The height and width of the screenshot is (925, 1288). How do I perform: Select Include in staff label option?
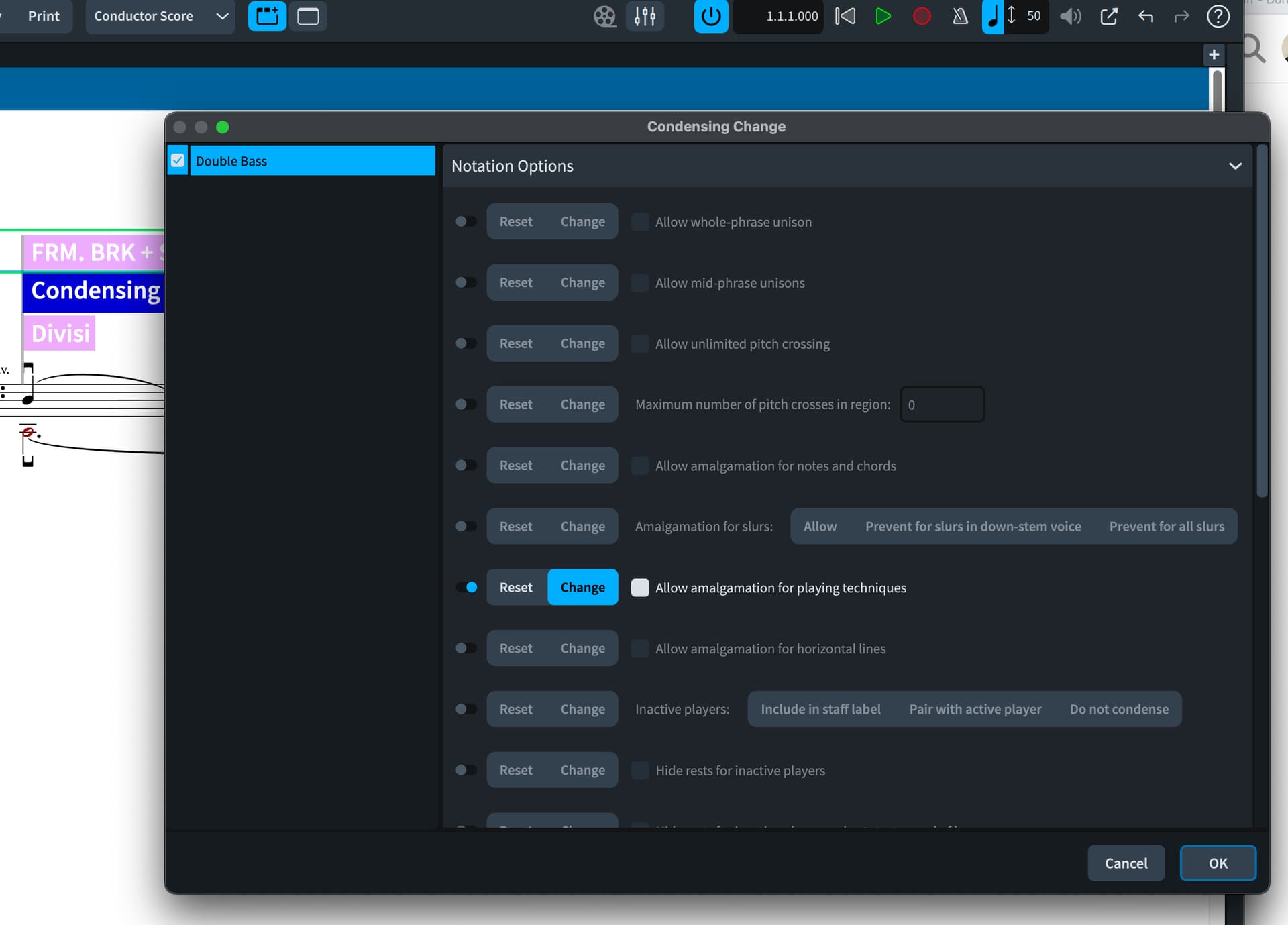coord(820,709)
